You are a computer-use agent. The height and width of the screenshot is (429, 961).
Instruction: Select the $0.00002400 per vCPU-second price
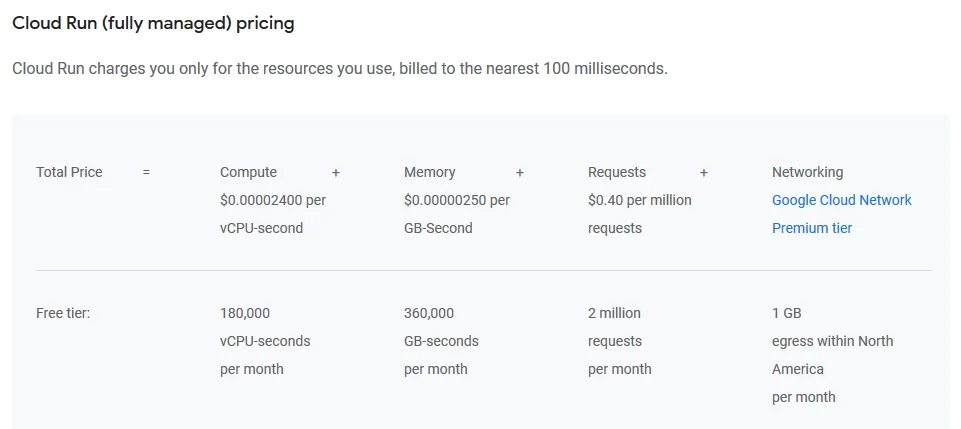(x=273, y=214)
